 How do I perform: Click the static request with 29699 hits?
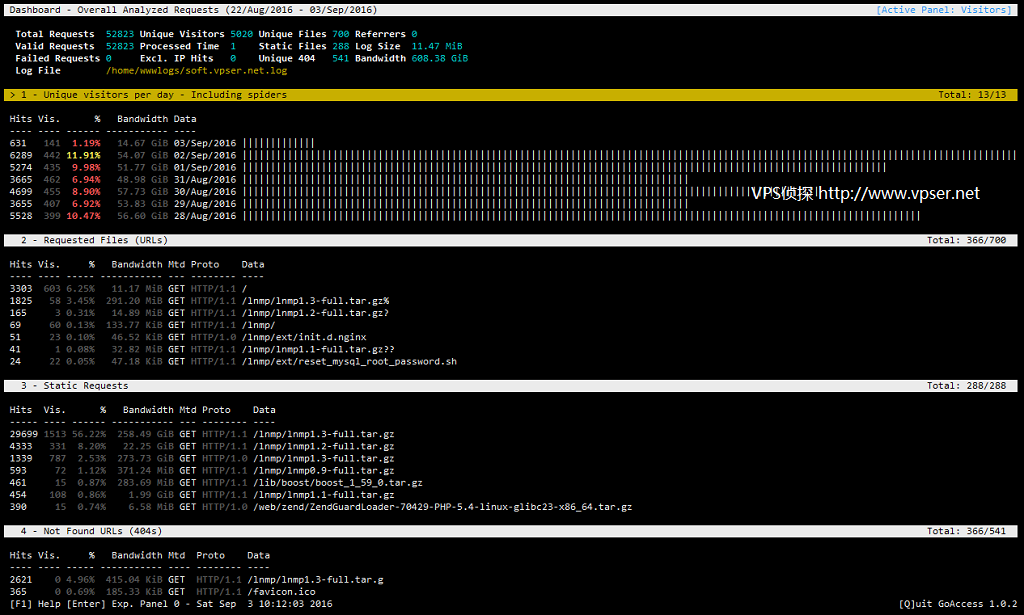pyautogui.click(x=202, y=434)
